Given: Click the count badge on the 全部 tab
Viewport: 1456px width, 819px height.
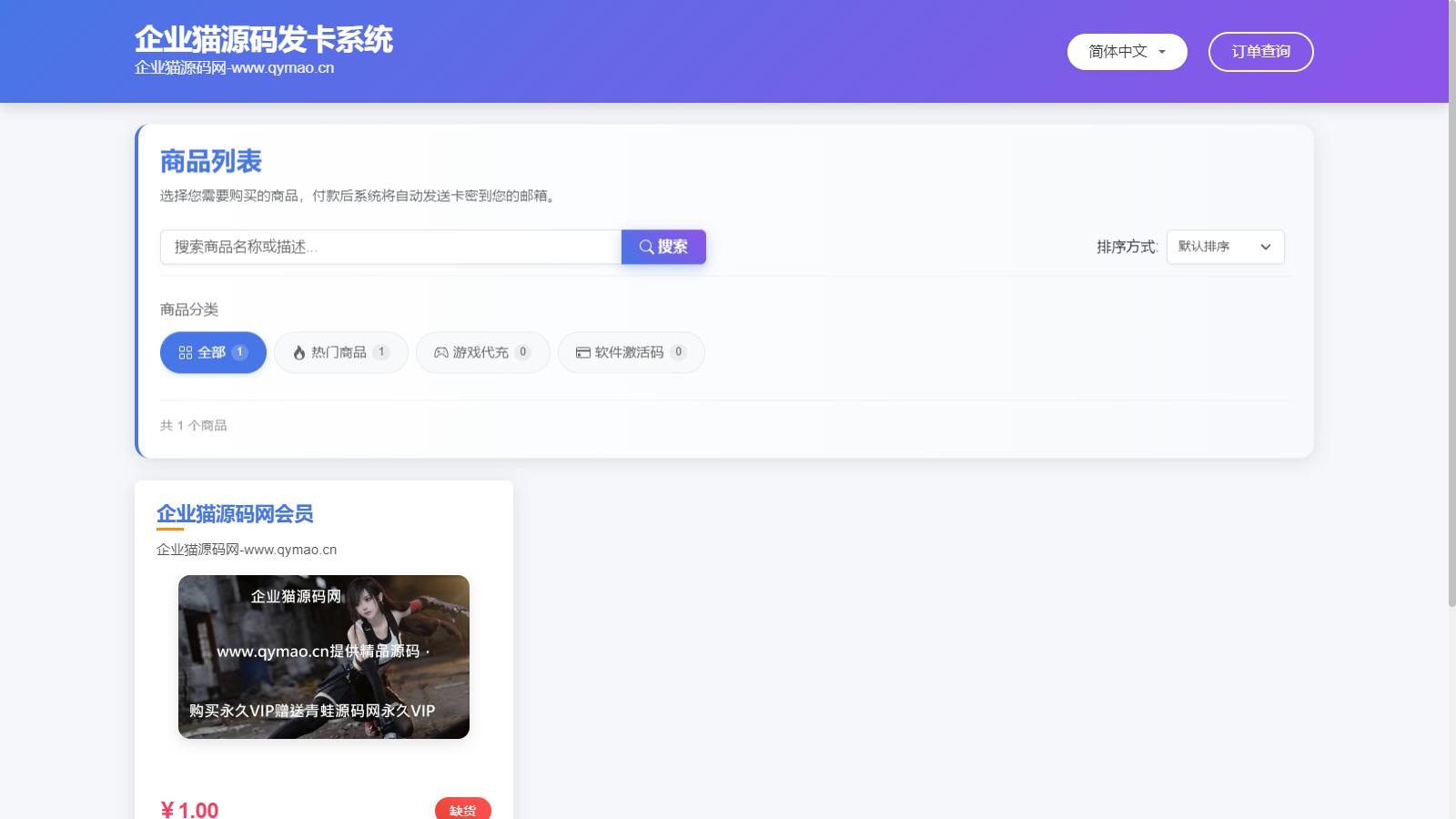Looking at the screenshot, I should pyautogui.click(x=239, y=352).
